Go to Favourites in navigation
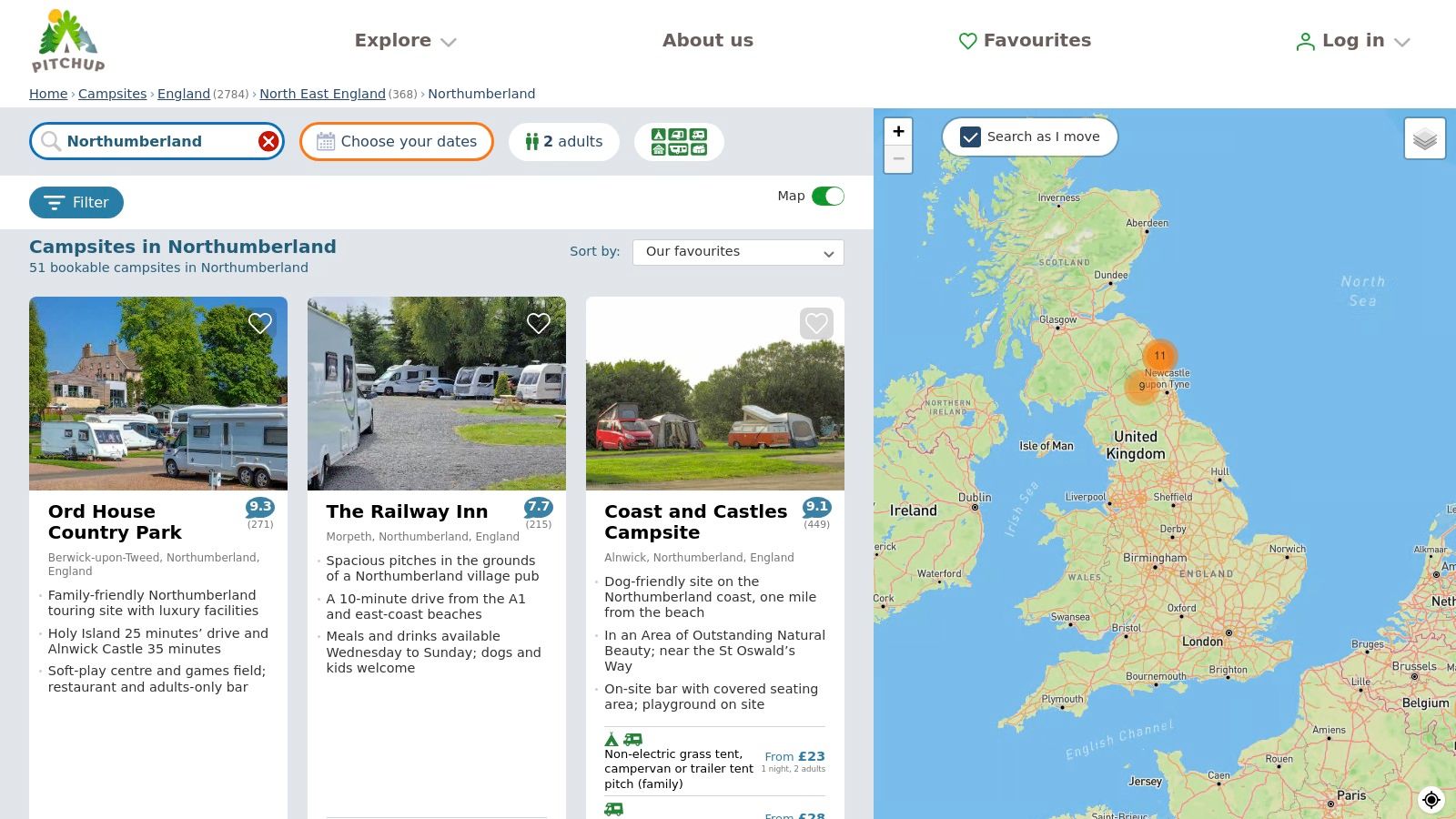Viewport: 1456px width, 819px height. click(x=1025, y=40)
